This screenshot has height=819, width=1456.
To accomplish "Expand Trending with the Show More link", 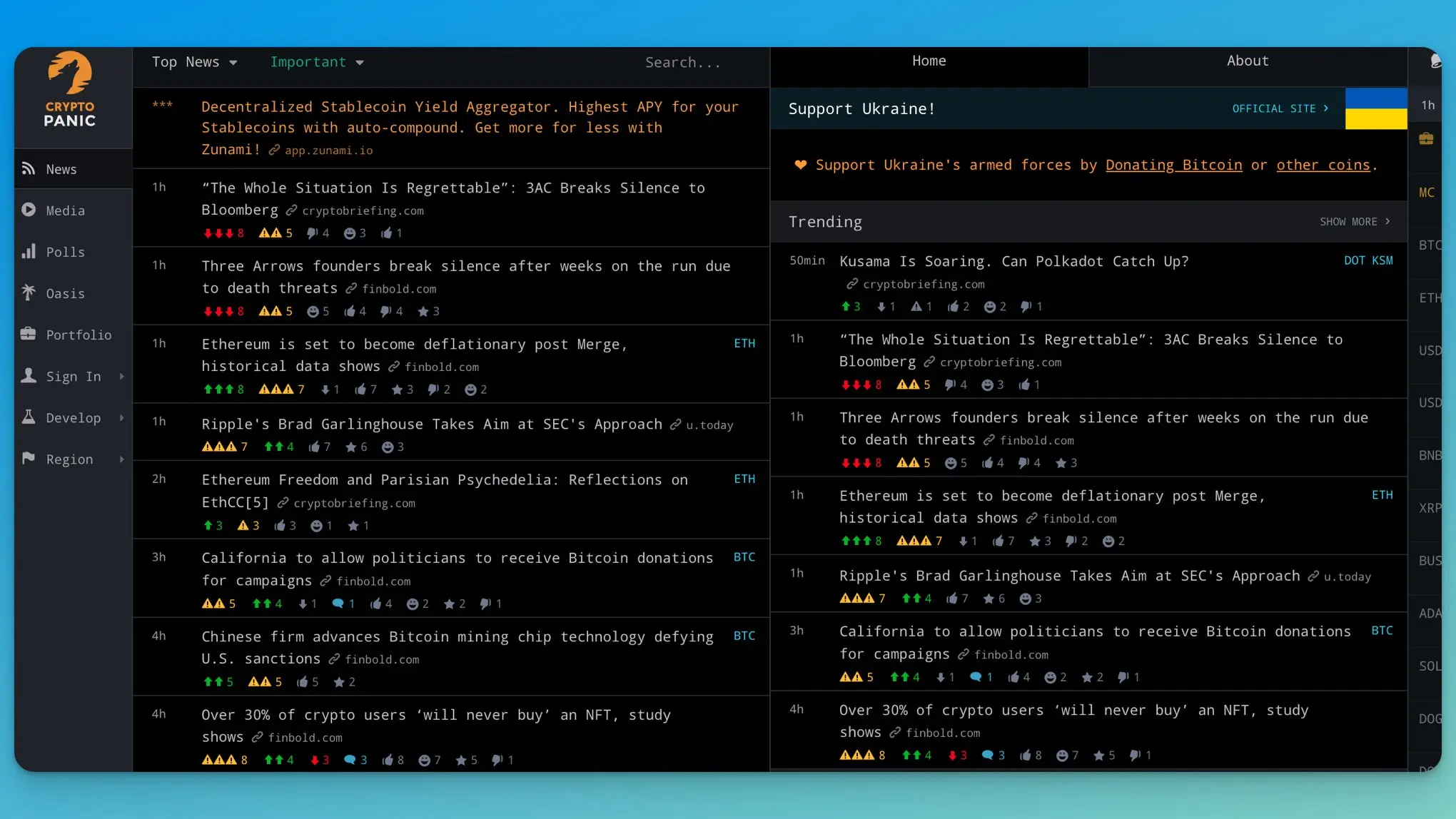I will (x=1355, y=222).
